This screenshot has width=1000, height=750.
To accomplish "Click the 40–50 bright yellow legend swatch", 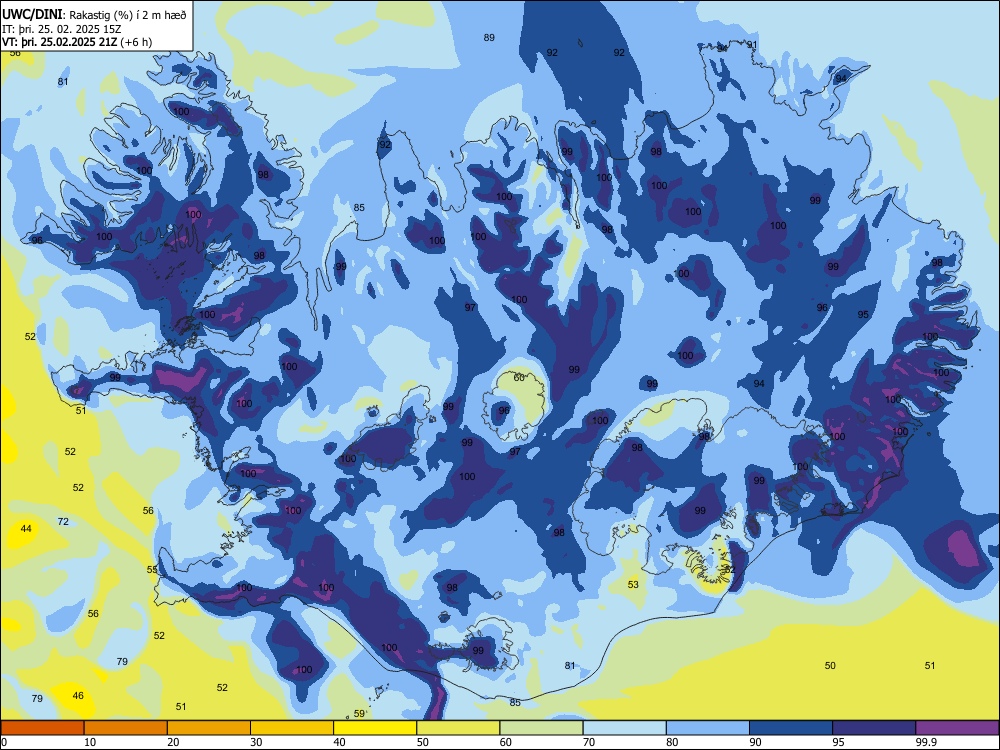I will tap(375, 728).
